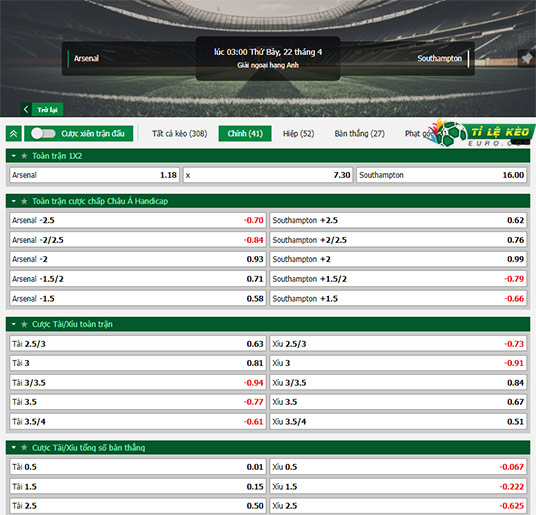Screen dimensions: 536x515
Task: Select Southampton +2.5 handicap at 0.62
Action: tap(398, 220)
